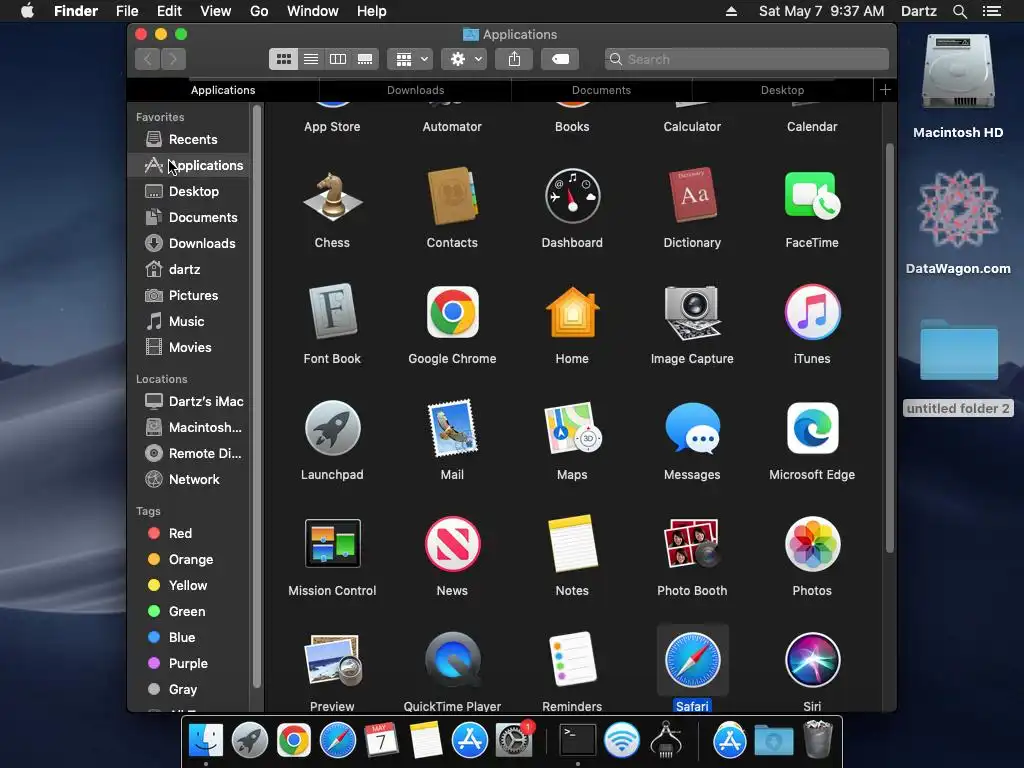Select the News app icon
The width and height of the screenshot is (1024, 768).
pyautogui.click(x=452, y=543)
